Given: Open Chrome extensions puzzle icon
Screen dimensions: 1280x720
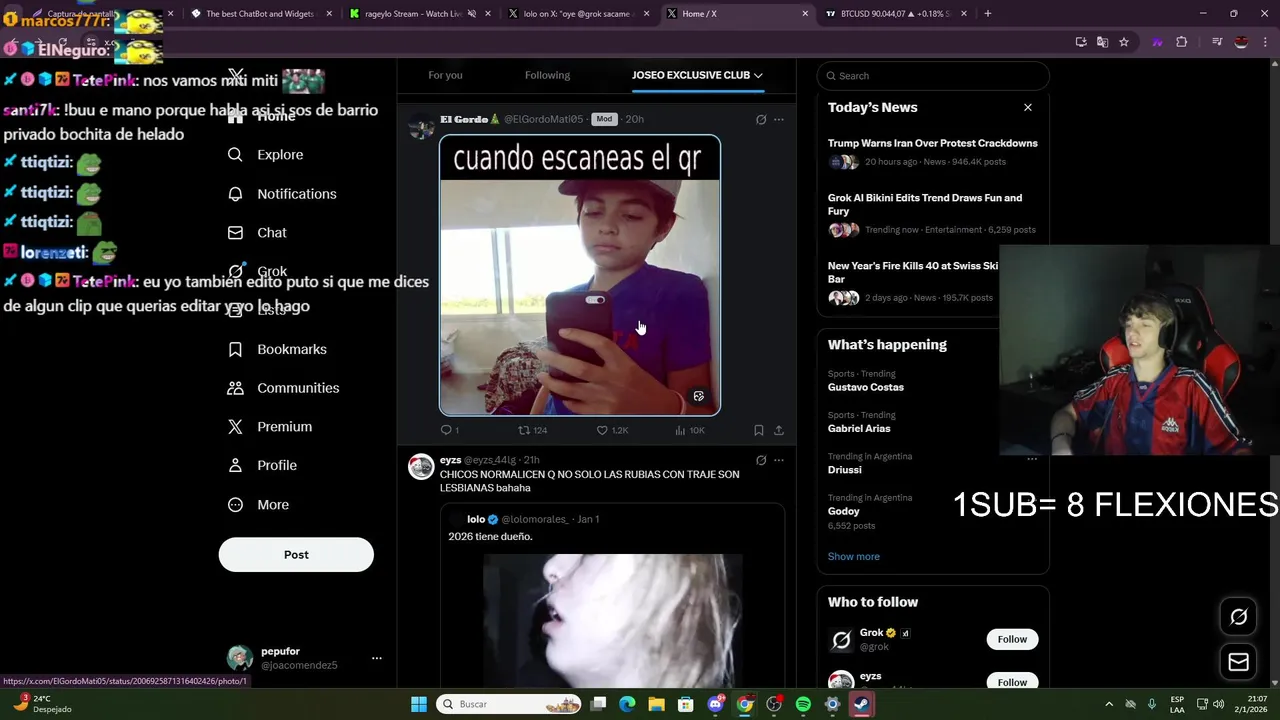Looking at the screenshot, I should (x=1182, y=42).
